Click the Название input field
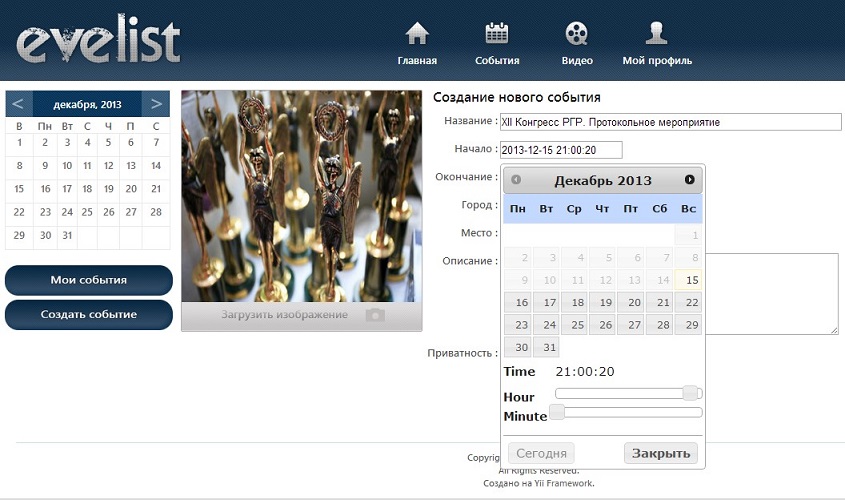Viewport: 845px width, 500px height. [x=670, y=122]
